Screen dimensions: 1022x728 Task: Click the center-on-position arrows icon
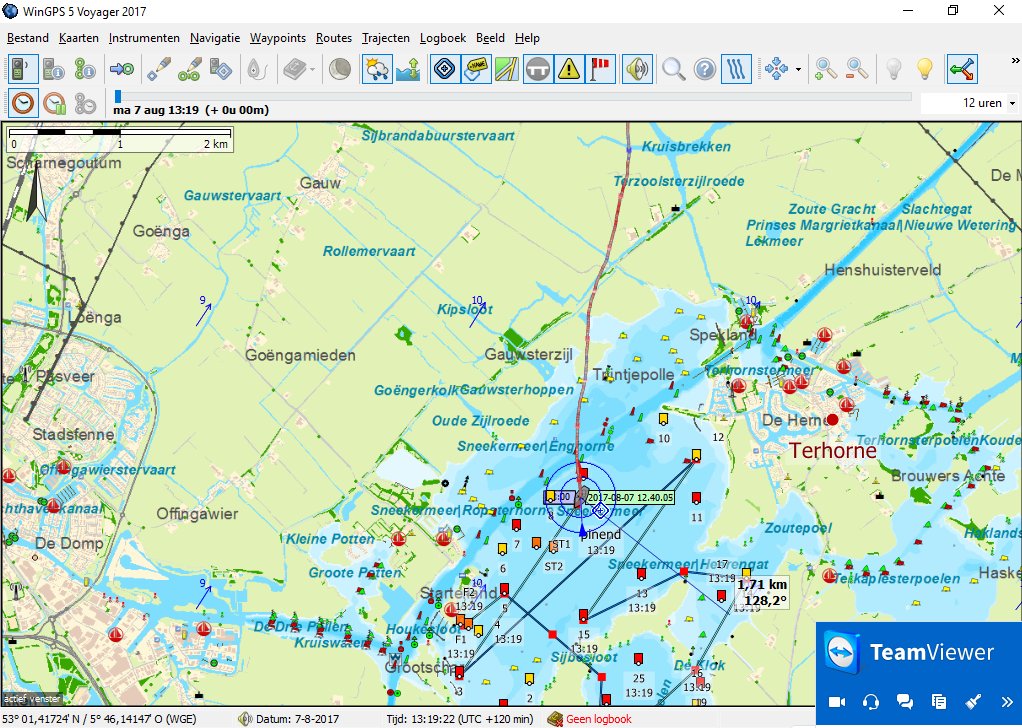pos(776,69)
